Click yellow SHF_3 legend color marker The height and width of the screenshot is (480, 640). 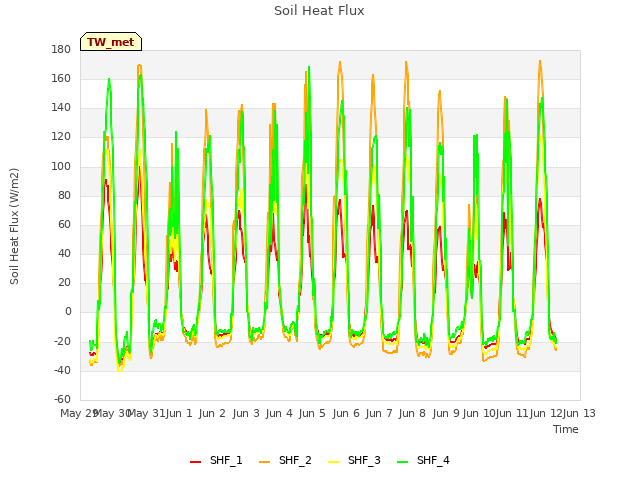coord(333,462)
